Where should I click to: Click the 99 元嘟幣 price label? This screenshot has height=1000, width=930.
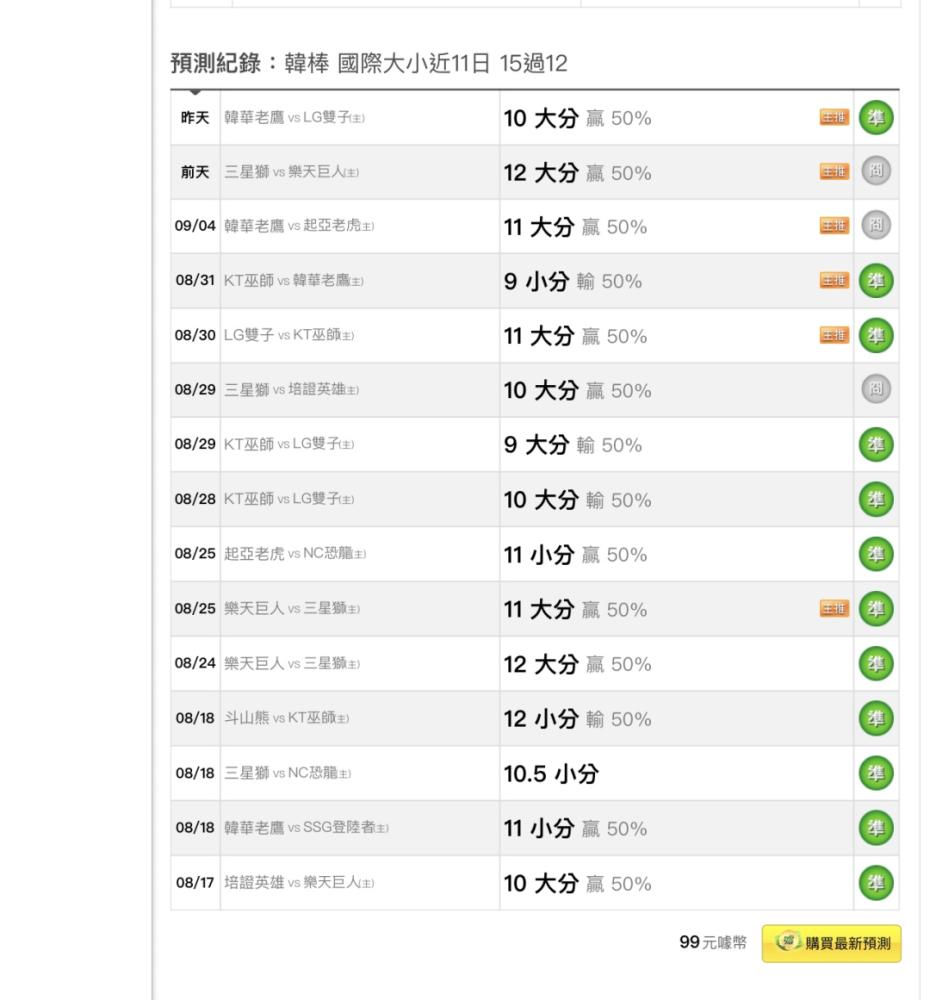click(x=712, y=943)
